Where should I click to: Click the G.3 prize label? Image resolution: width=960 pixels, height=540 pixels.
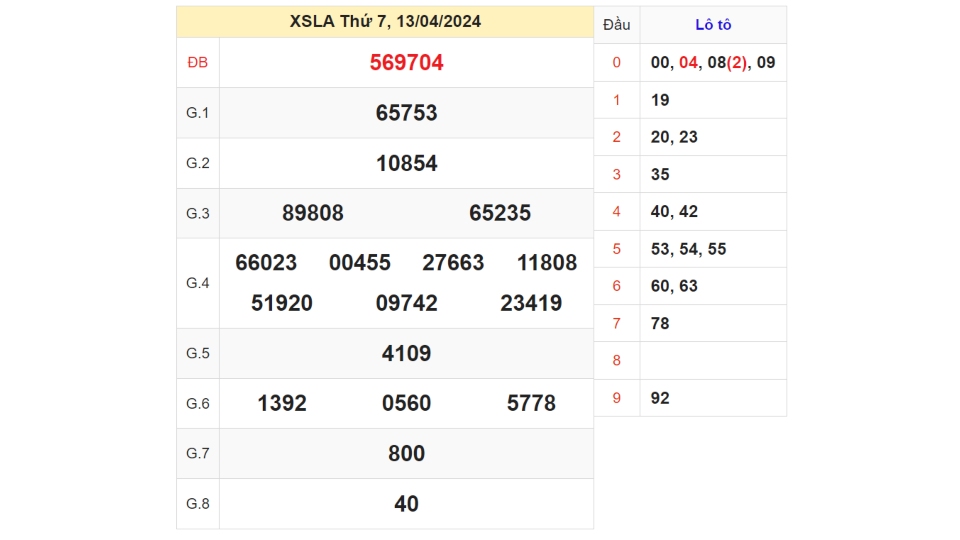click(198, 213)
